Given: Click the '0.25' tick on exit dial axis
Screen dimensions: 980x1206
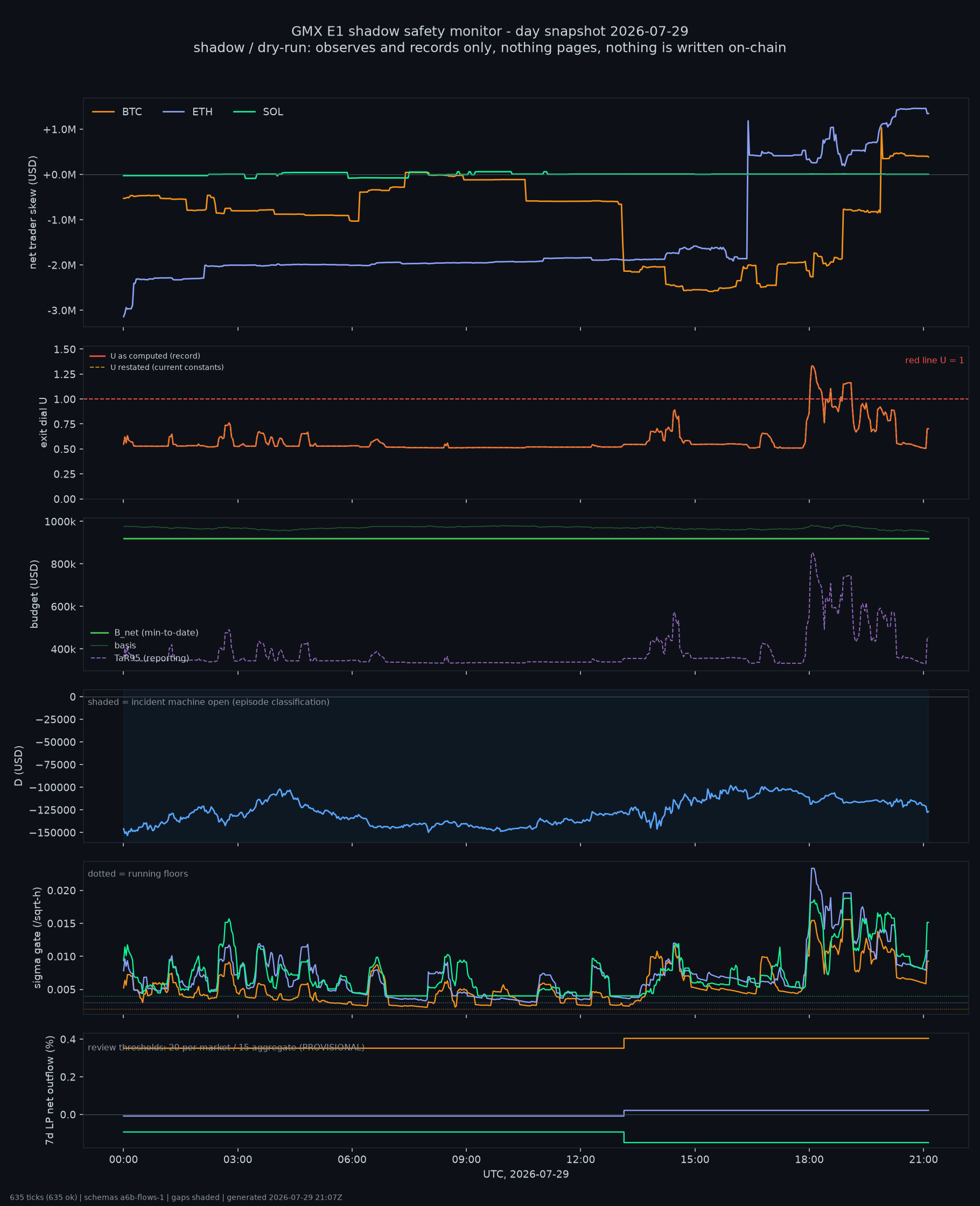Looking at the screenshot, I should [65, 474].
